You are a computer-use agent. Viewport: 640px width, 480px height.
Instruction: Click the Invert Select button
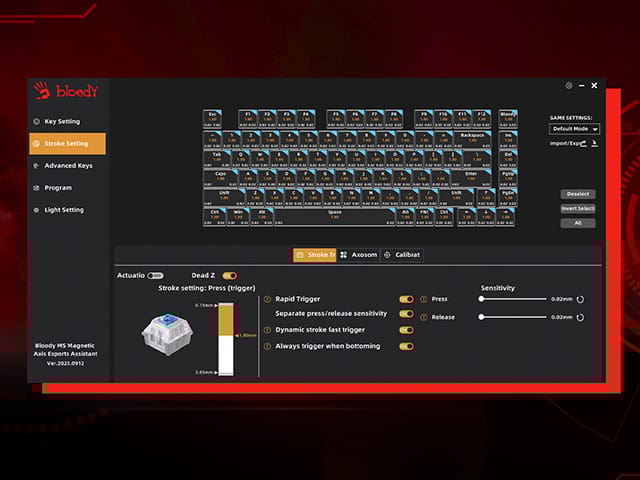(578, 209)
